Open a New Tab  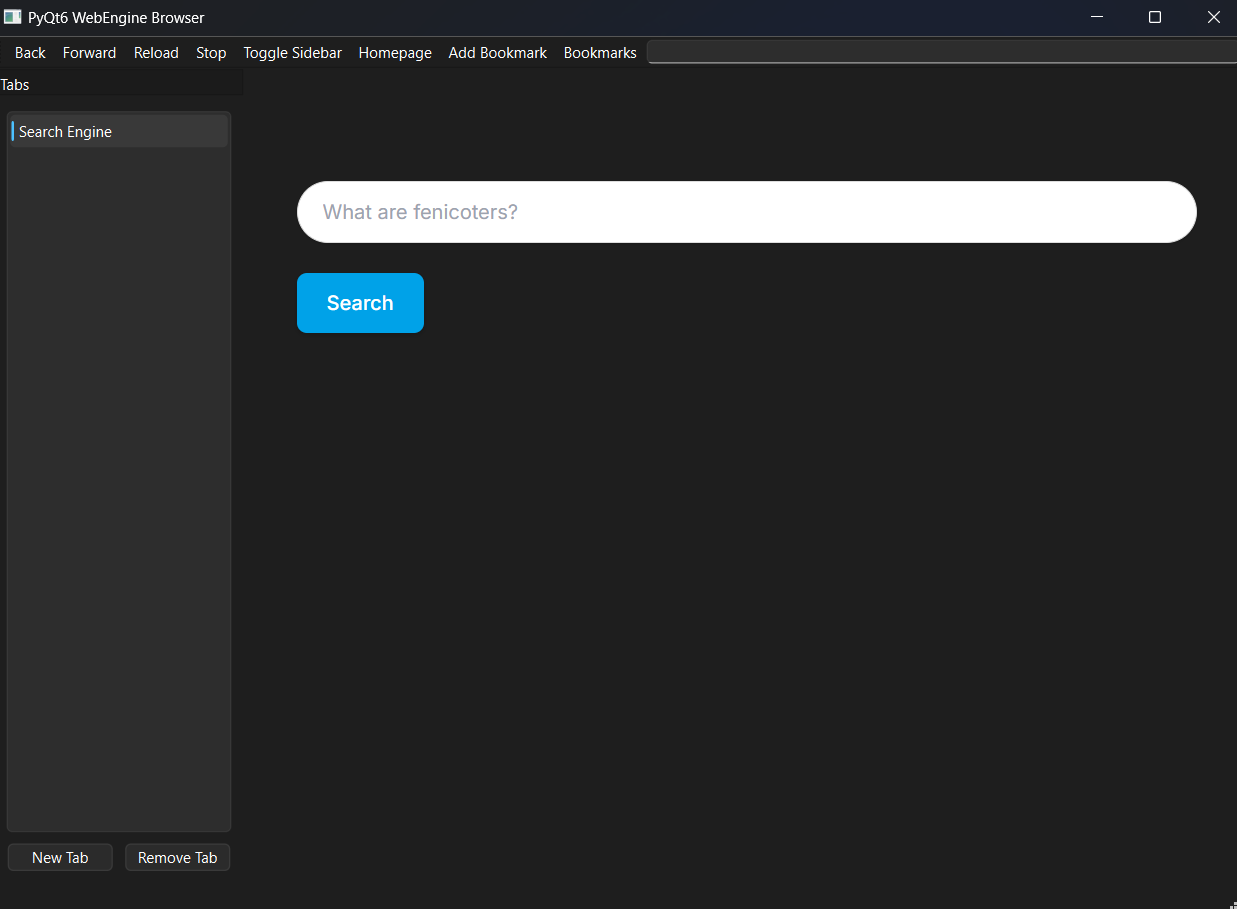[60, 858]
